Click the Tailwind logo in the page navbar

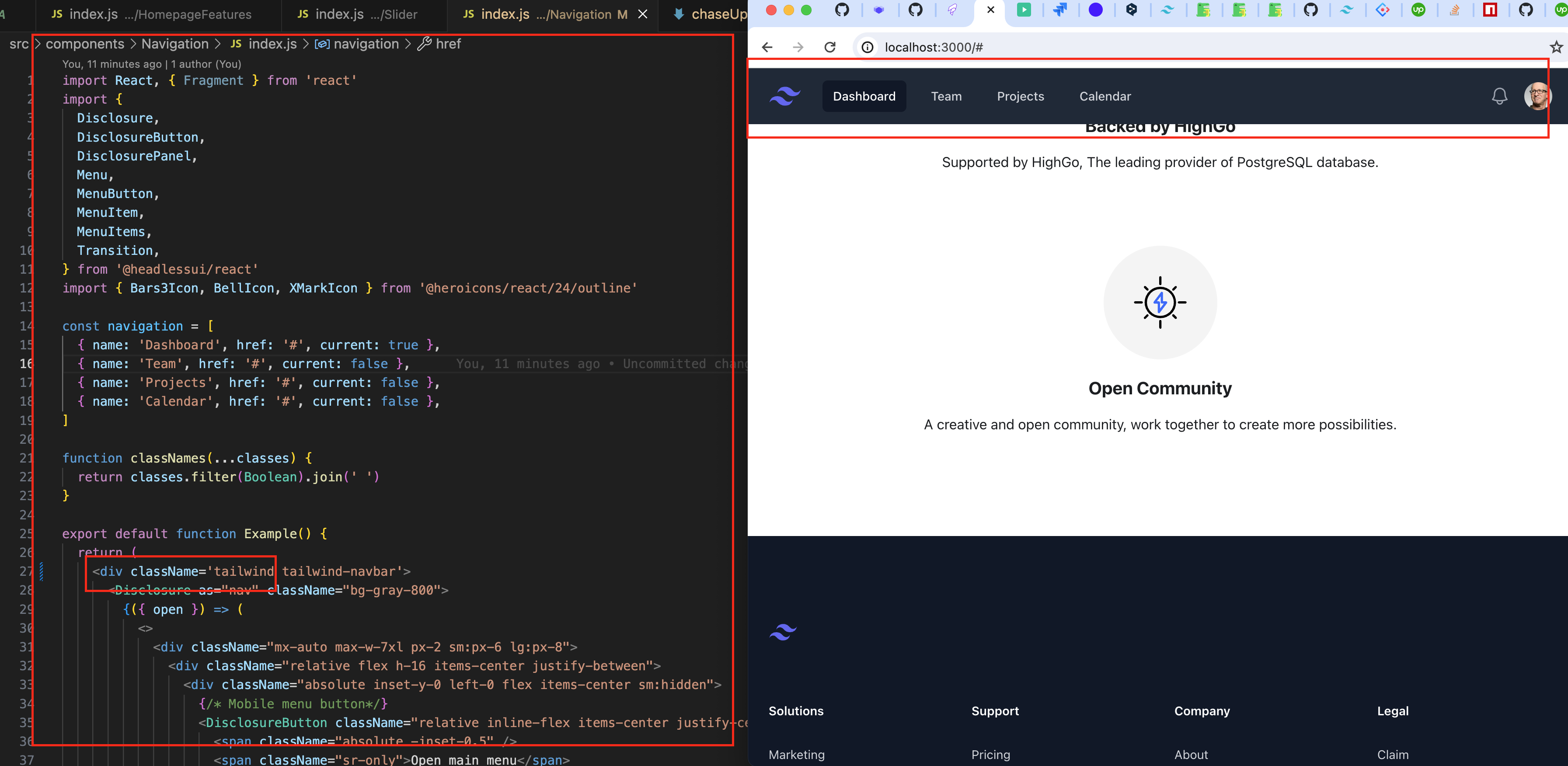click(784, 96)
